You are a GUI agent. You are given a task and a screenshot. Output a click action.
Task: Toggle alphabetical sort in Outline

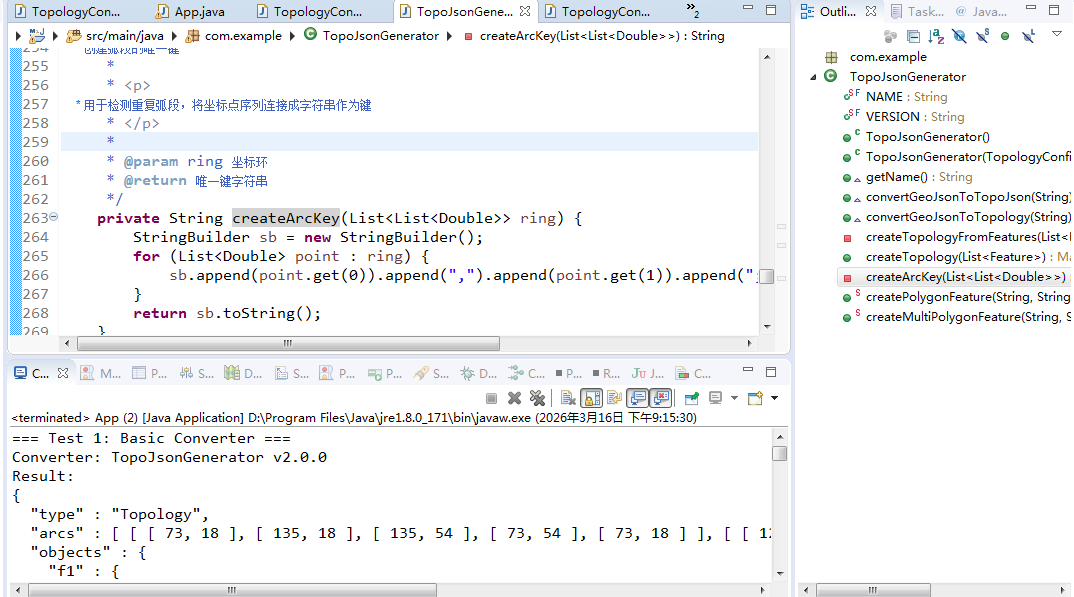click(936, 36)
